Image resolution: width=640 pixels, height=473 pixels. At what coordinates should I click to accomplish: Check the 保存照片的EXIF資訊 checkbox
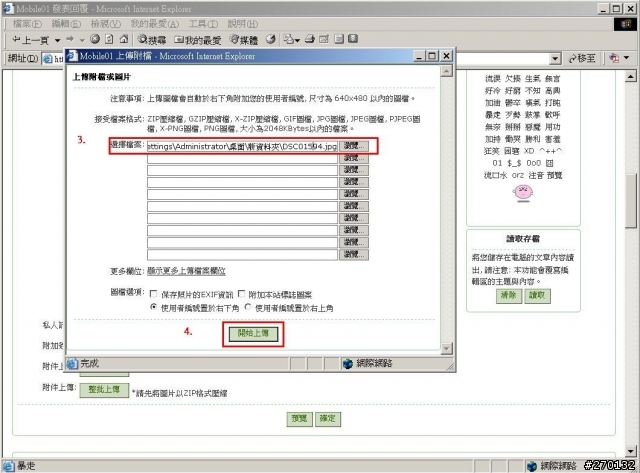point(153,294)
